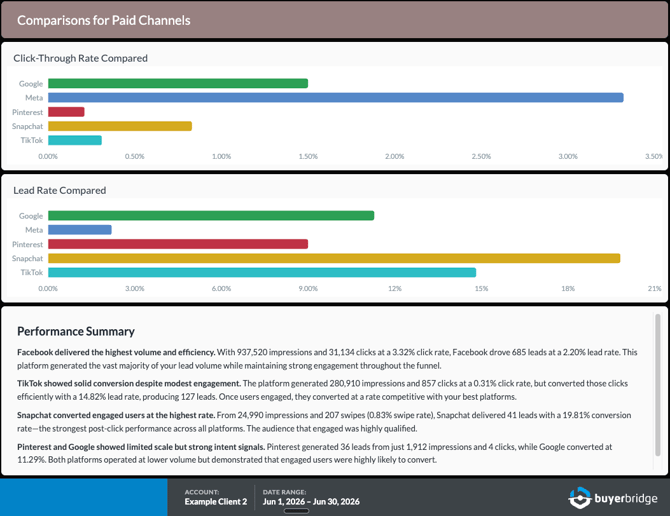Click the Performance Summary scrollbar
The image size is (670, 516).
658,384
